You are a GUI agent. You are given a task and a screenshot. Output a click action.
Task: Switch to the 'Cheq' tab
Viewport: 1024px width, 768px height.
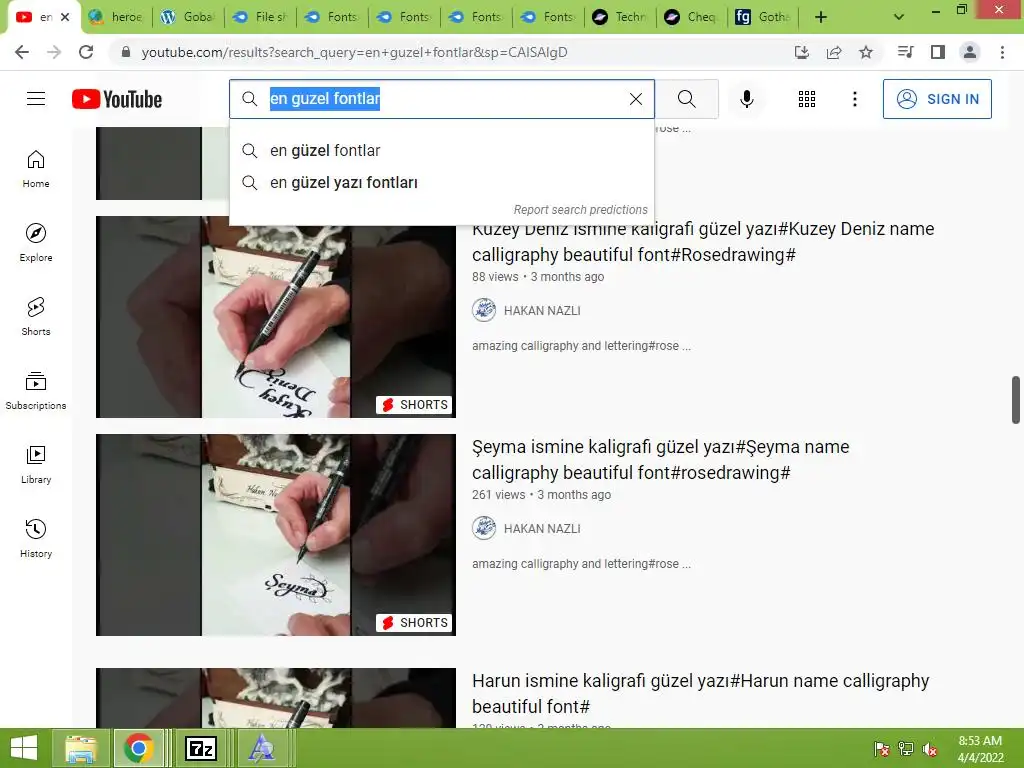692,17
